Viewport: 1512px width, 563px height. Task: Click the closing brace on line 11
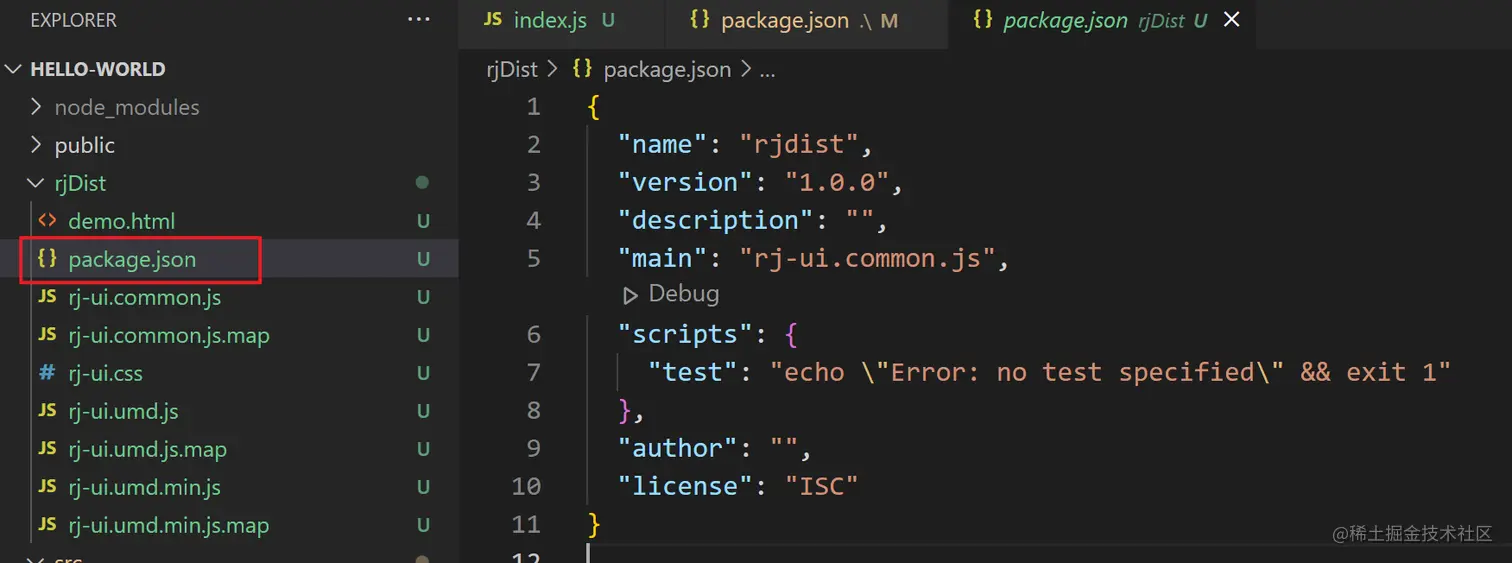pos(594,524)
